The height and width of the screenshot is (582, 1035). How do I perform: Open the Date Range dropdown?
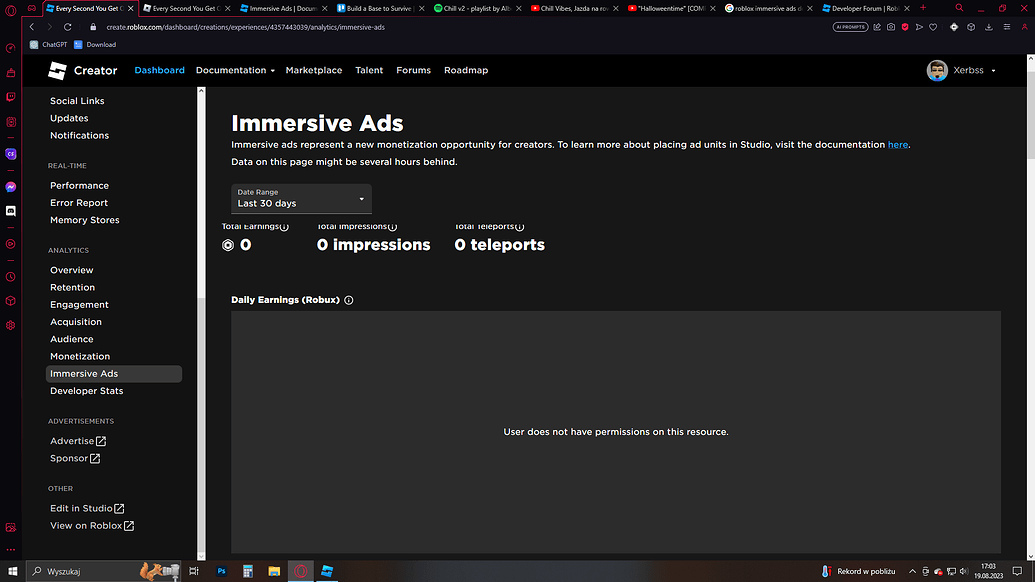click(x=301, y=199)
